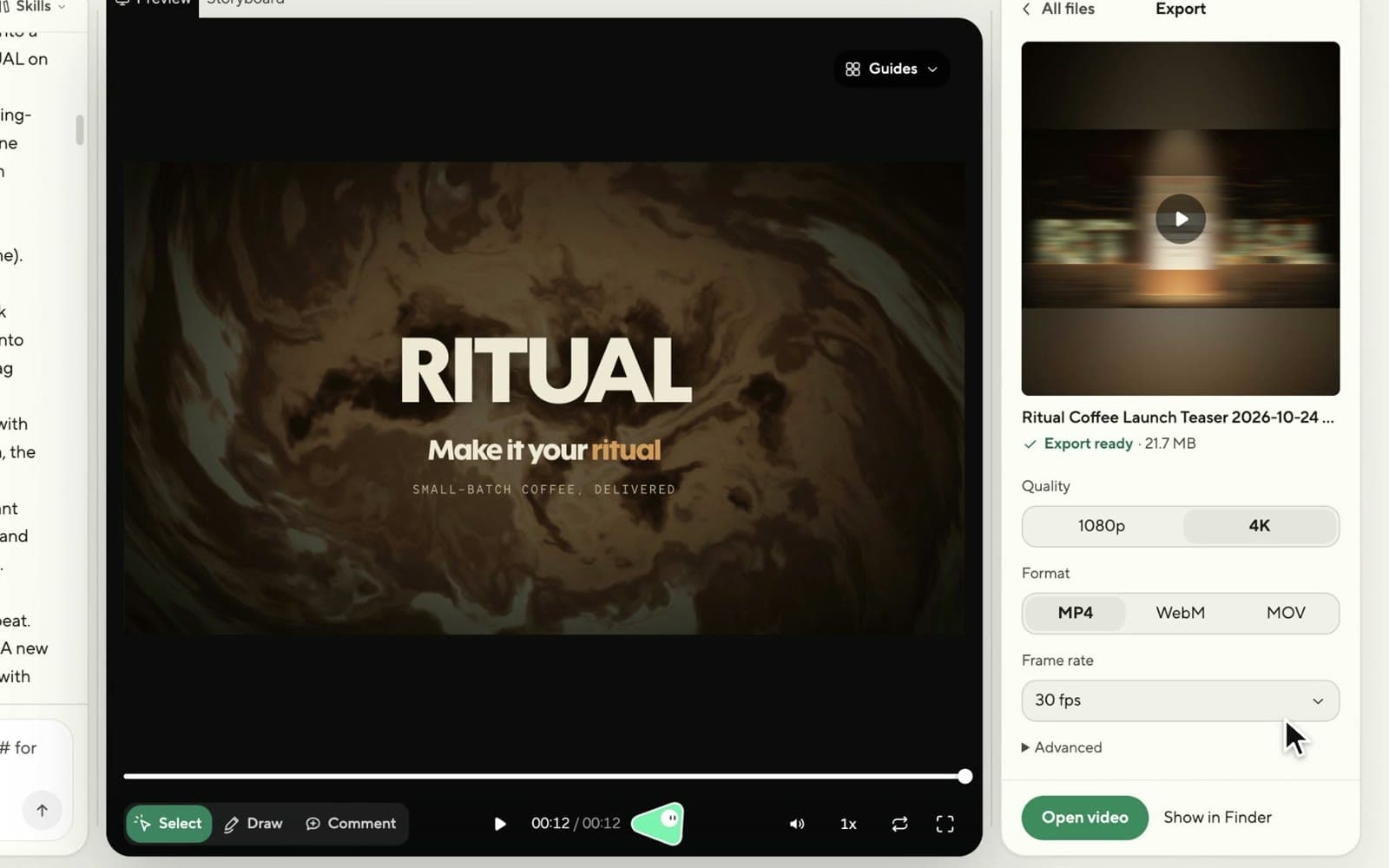Image resolution: width=1389 pixels, height=868 pixels.
Task: Select 4K quality
Action: click(x=1259, y=526)
